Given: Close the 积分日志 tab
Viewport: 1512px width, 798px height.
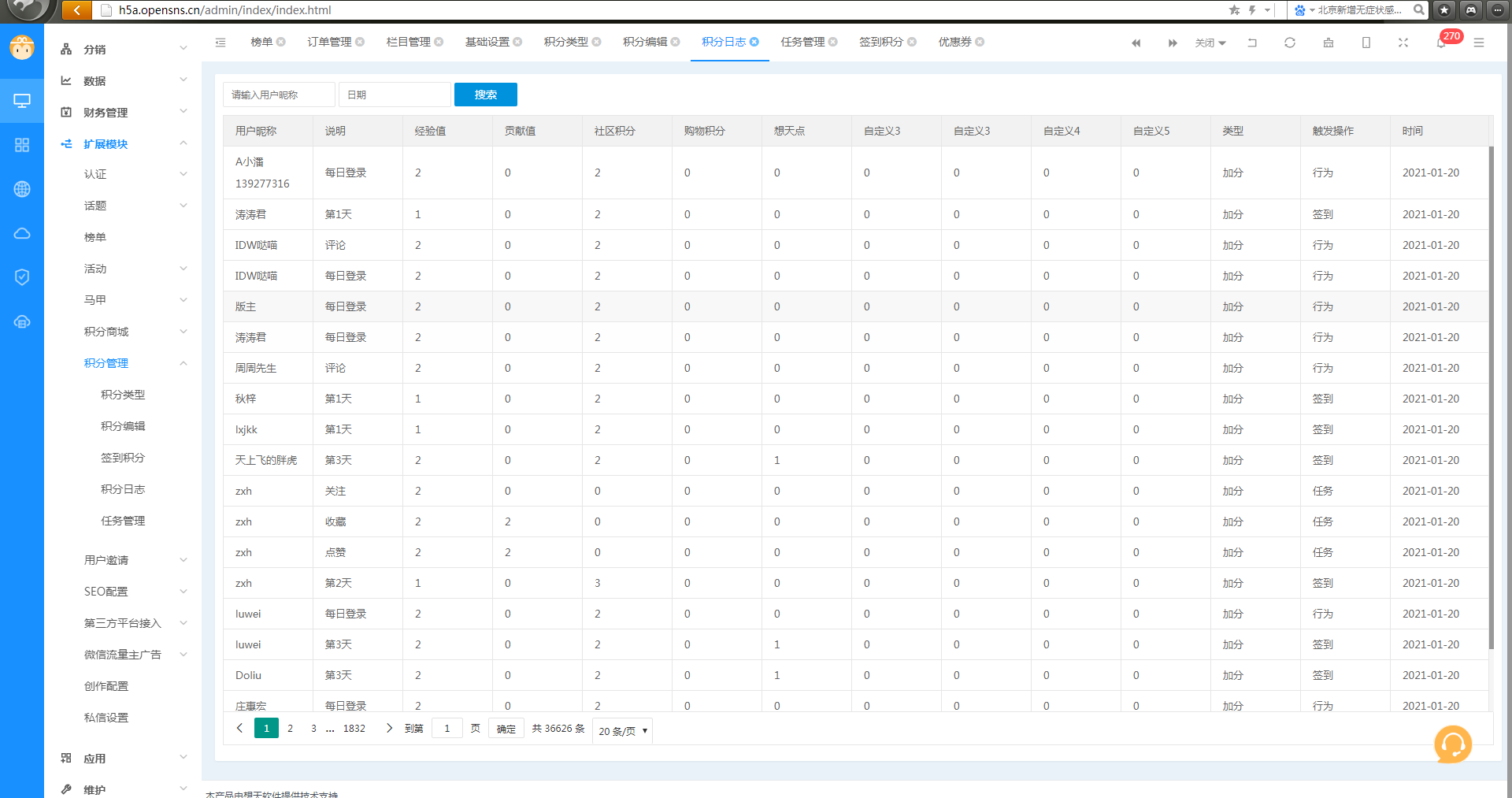Looking at the screenshot, I should [754, 42].
